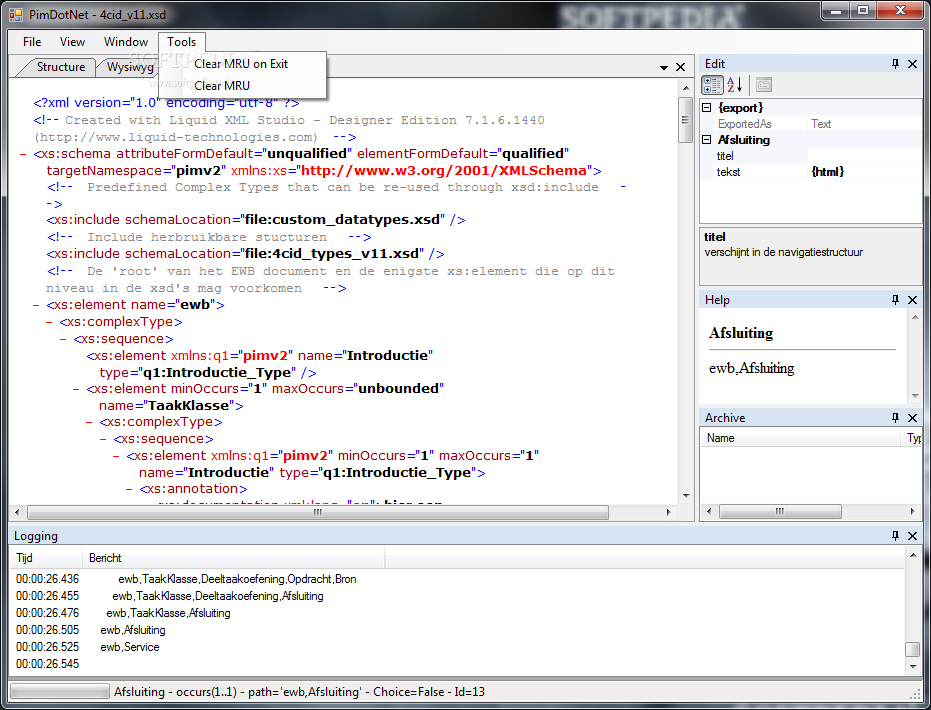Image resolution: width=931 pixels, height=710 pixels.
Task: Click editor scroll down arrow
Action: click(686, 496)
